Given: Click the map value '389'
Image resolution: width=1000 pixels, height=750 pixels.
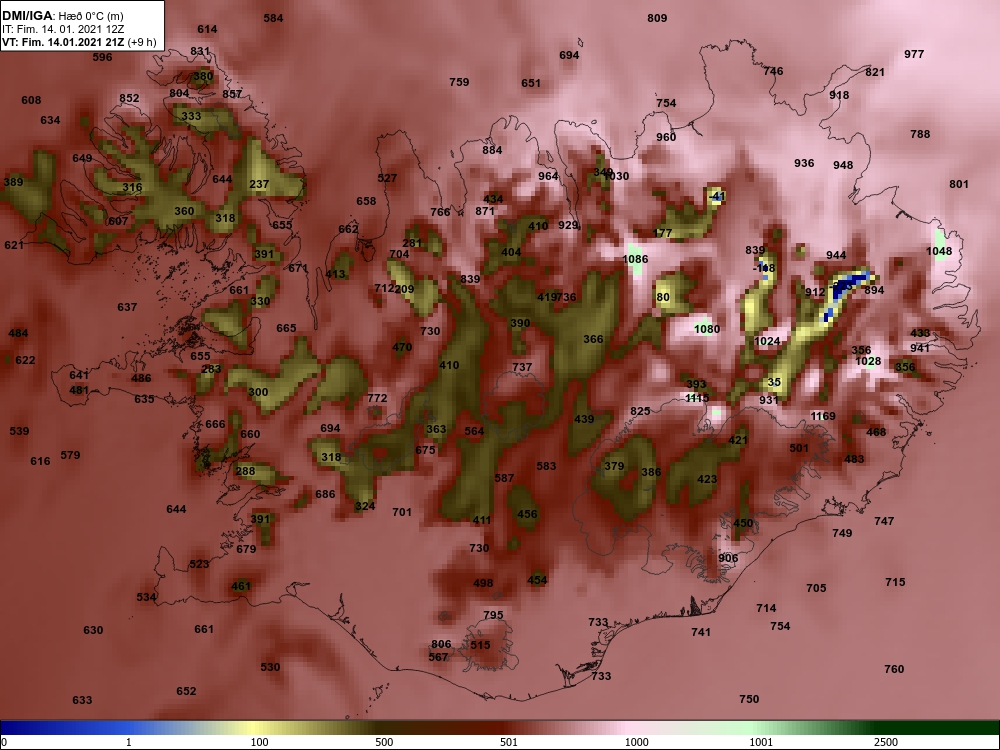Looking at the screenshot, I should (x=13, y=182).
